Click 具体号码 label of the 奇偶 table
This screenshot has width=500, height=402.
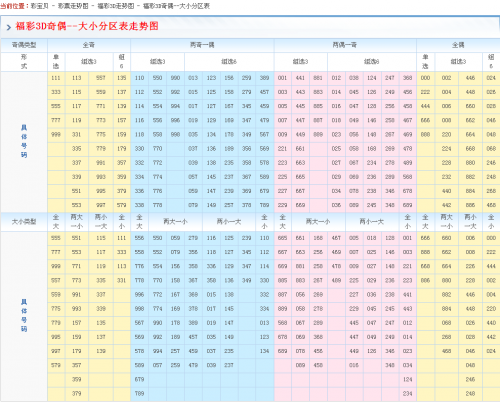24,141
